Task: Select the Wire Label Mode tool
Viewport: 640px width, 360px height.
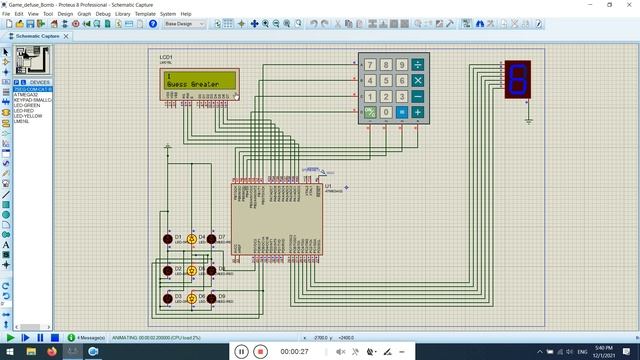Action: tap(6, 82)
